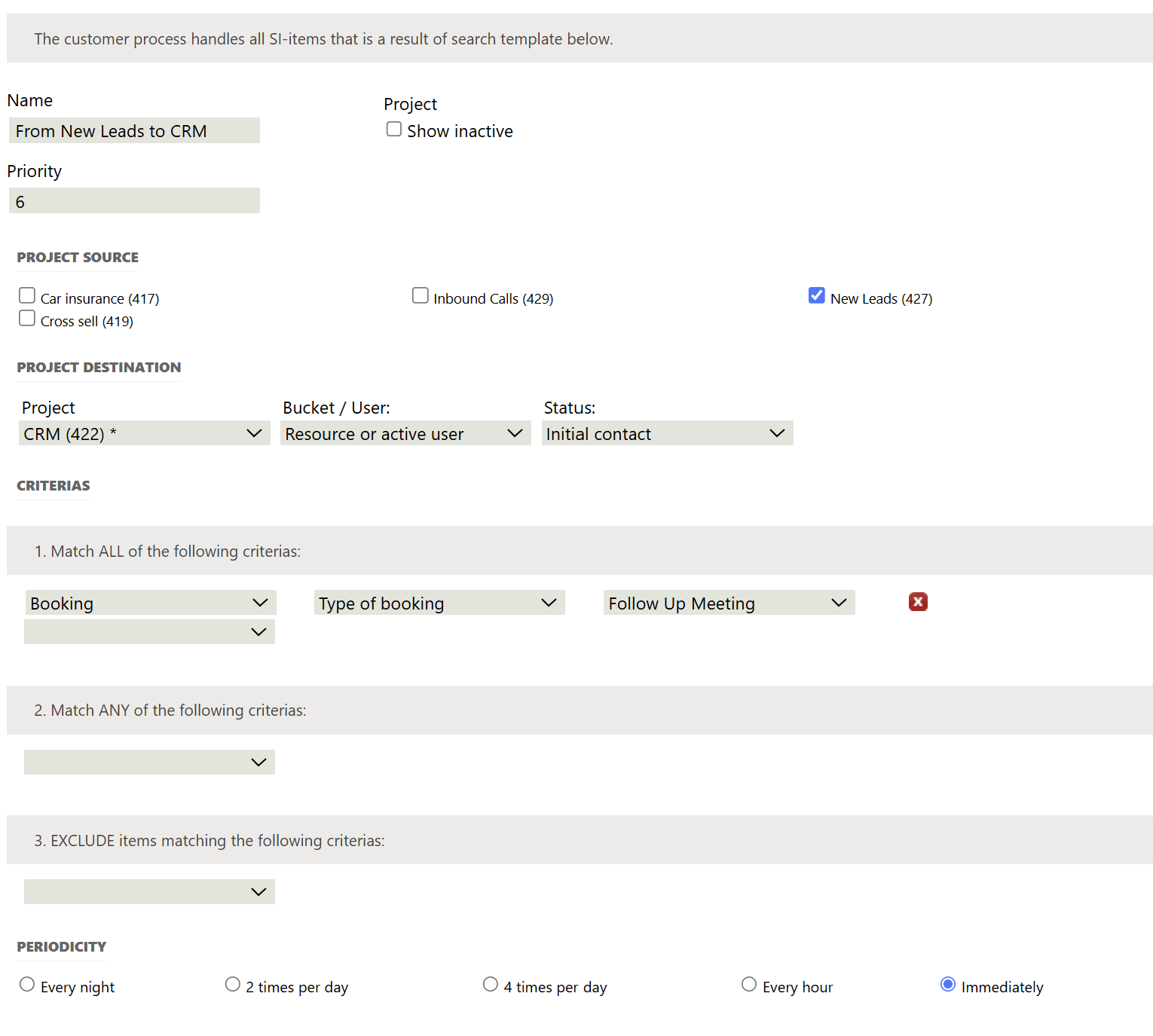Open empty dropdown under Match ANY criterias
Screen dimensions: 1153x1036
149,762
